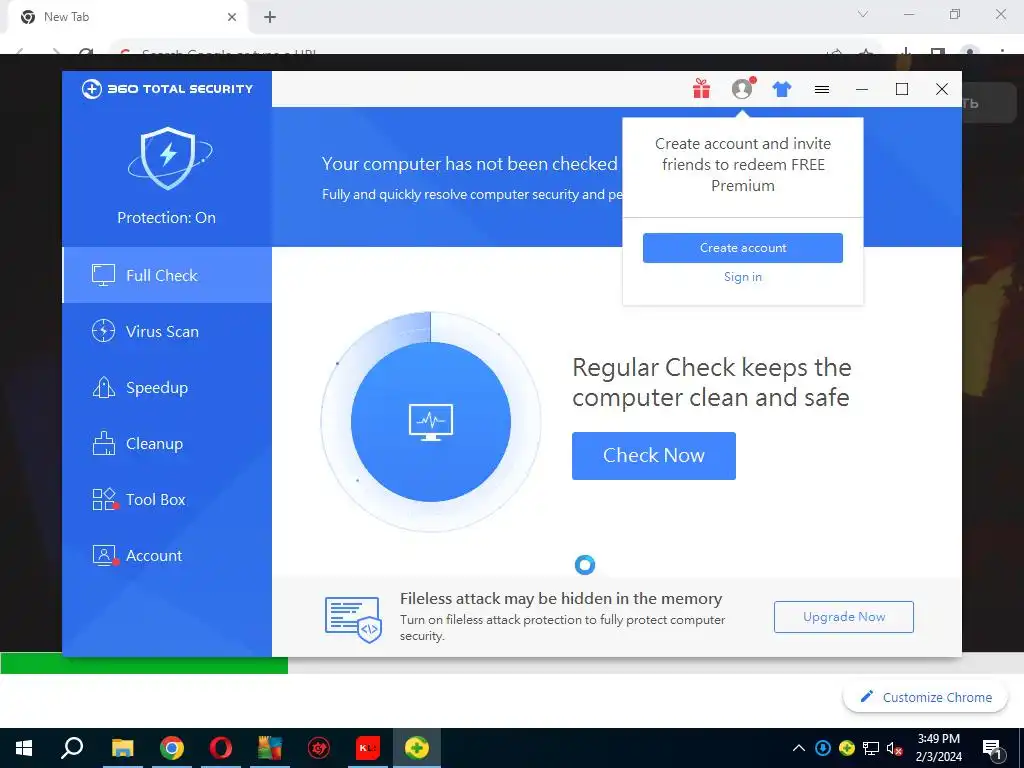Viewport: 1024px width, 768px height.
Task: Open Chrome tab search chevron
Action: coord(863,14)
